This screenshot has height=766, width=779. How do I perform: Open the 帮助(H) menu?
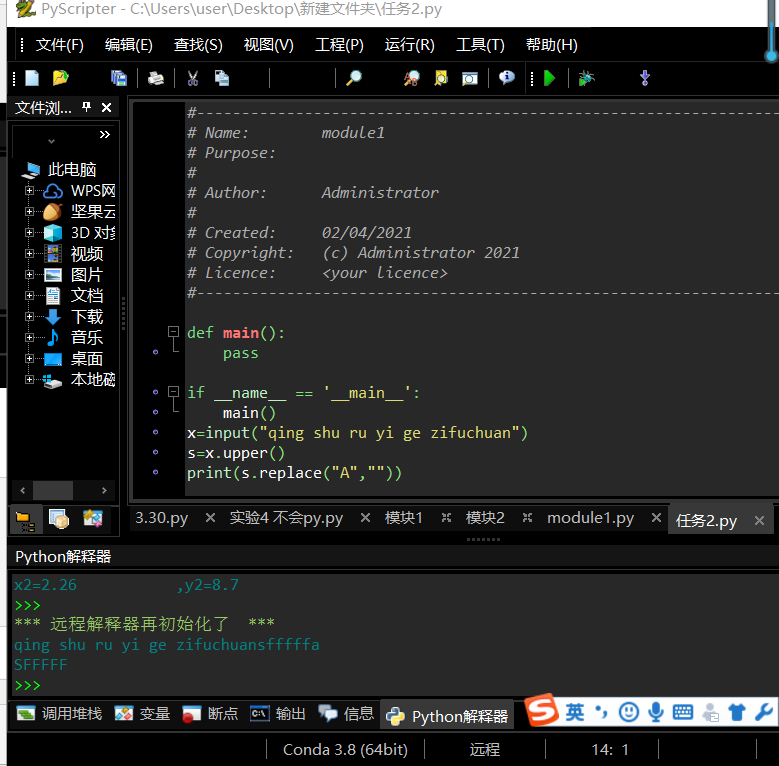pyautogui.click(x=551, y=45)
